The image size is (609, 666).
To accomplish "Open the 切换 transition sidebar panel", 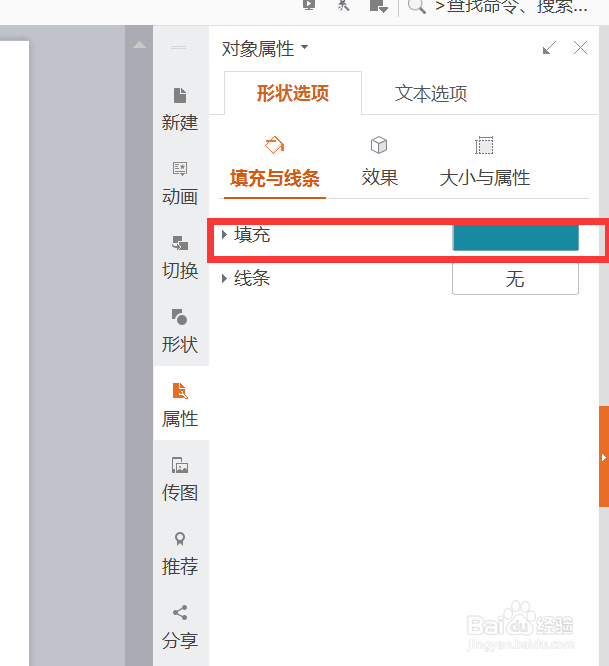I will pyautogui.click(x=180, y=257).
